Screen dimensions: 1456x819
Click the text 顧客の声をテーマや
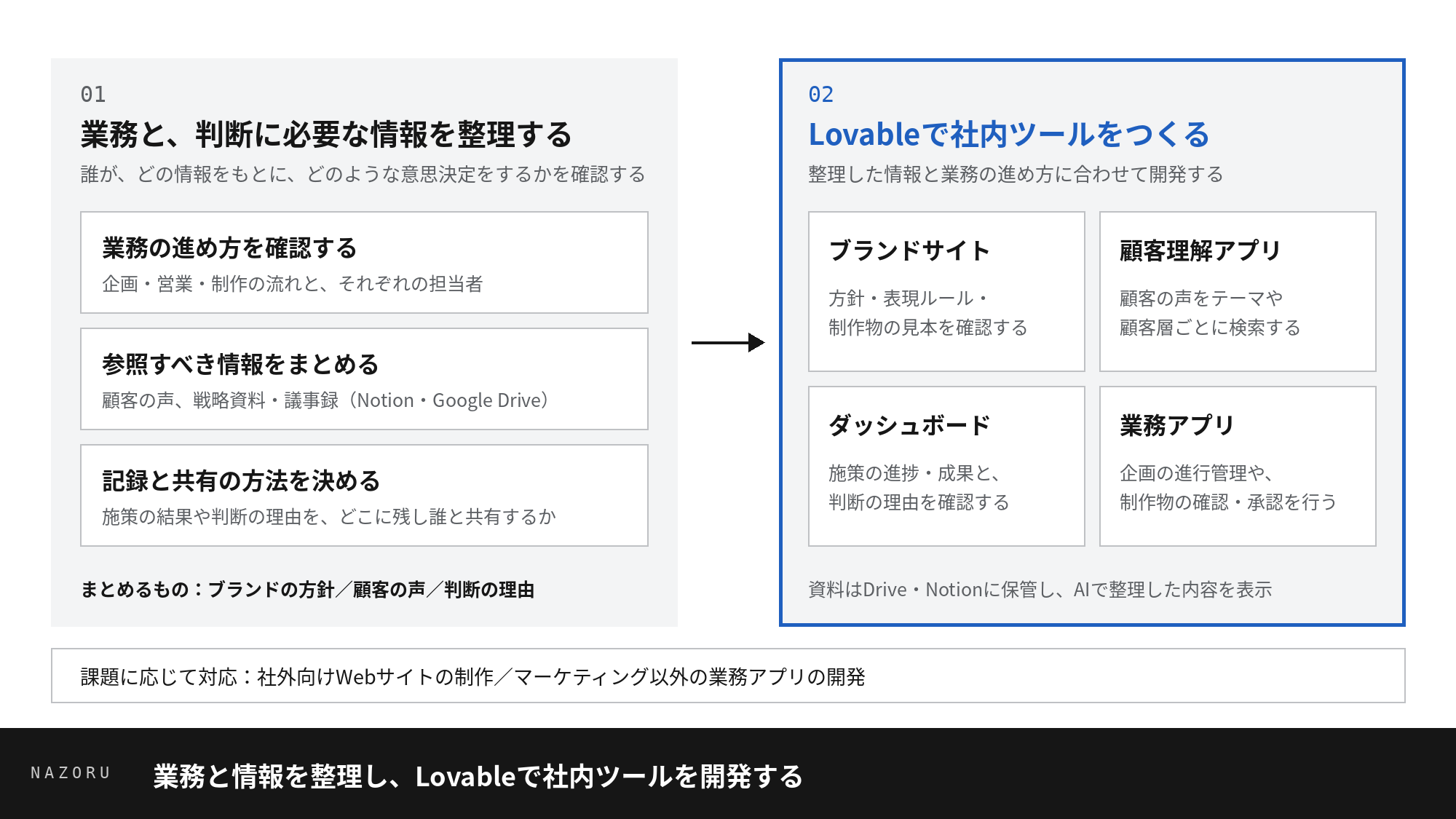(x=1201, y=298)
